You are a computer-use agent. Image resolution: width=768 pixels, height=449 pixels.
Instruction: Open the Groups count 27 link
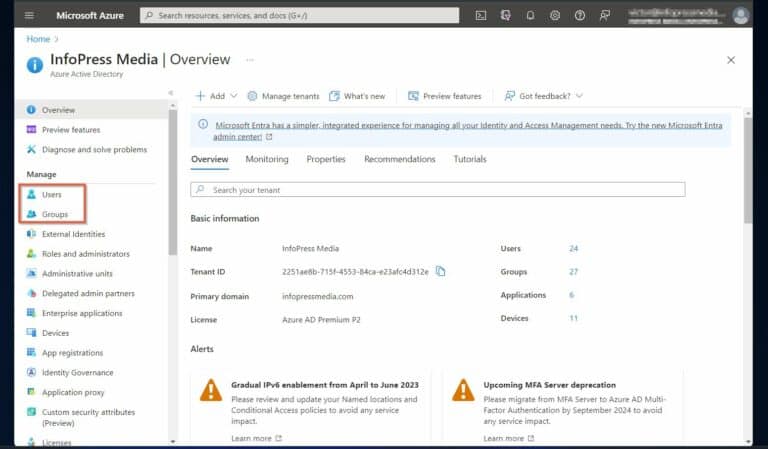click(574, 271)
